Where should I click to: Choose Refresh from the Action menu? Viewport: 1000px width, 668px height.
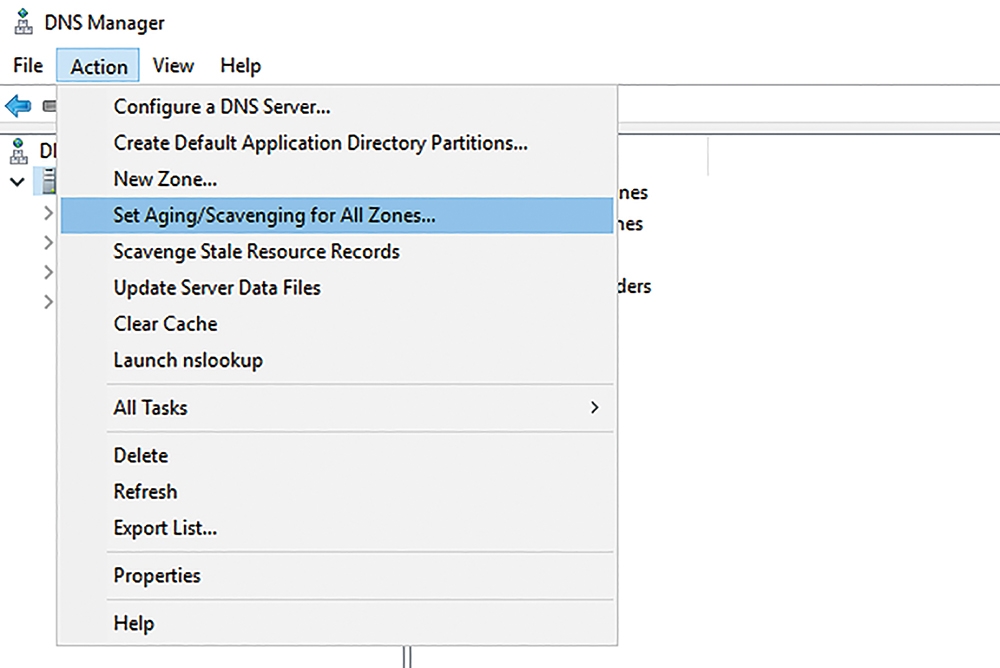[x=337, y=492]
